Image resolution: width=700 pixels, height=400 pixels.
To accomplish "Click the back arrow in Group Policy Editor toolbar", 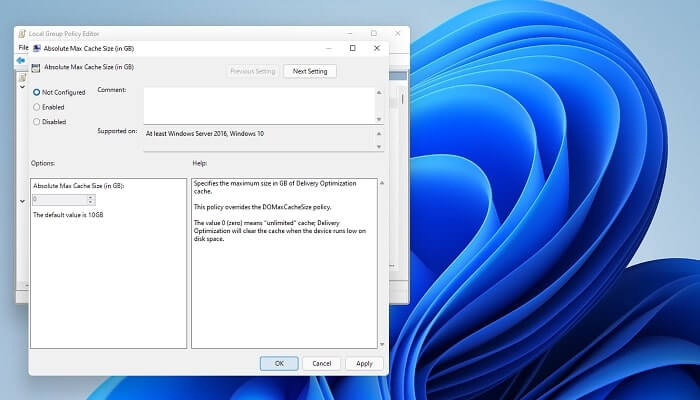I will [21, 60].
